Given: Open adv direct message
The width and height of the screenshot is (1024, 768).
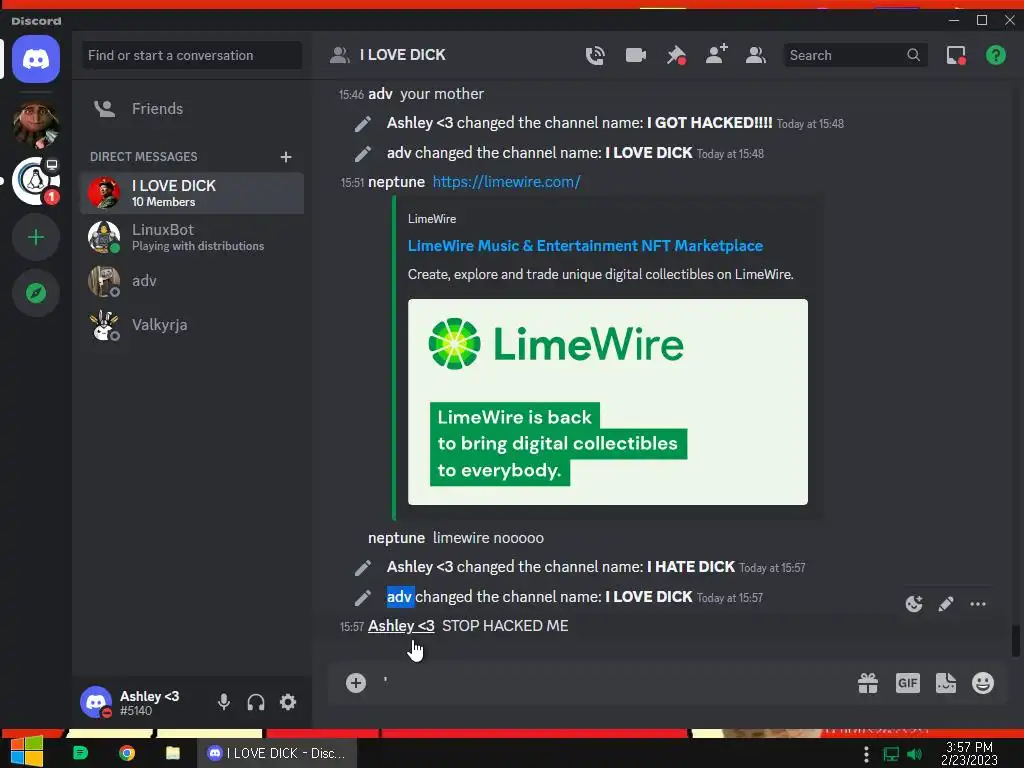Looking at the screenshot, I should click(192, 281).
